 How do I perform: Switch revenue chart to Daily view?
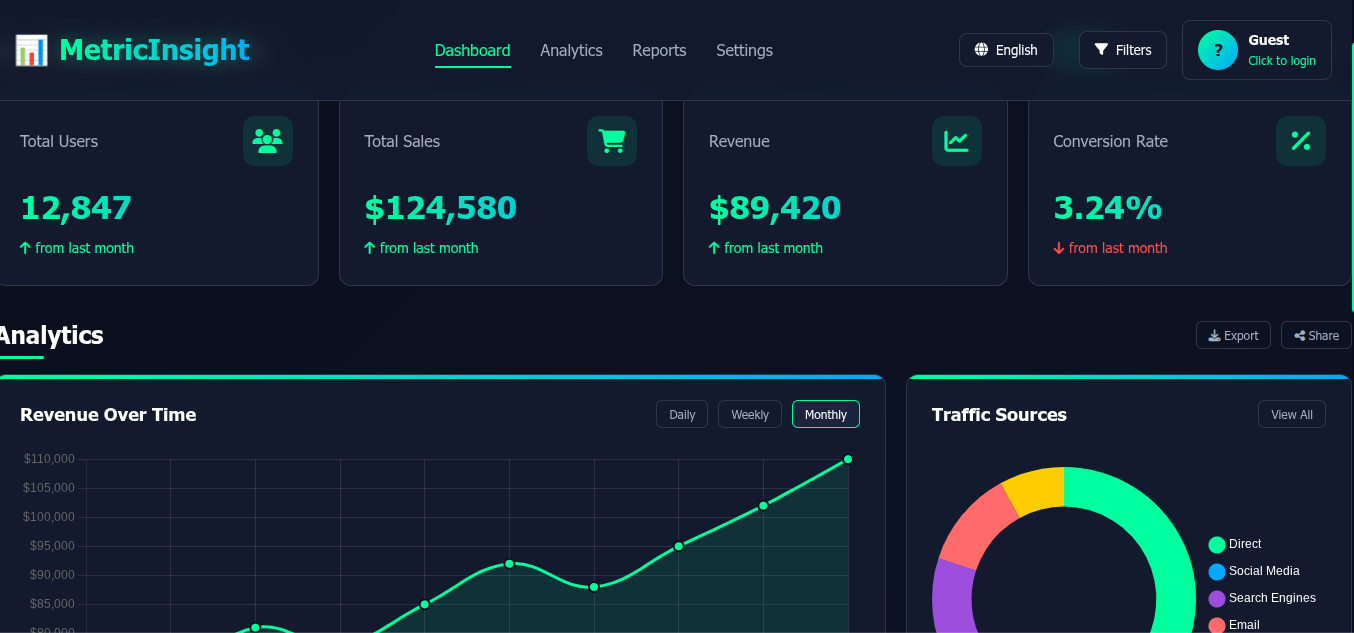pyautogui.click(x=681, y=413)
